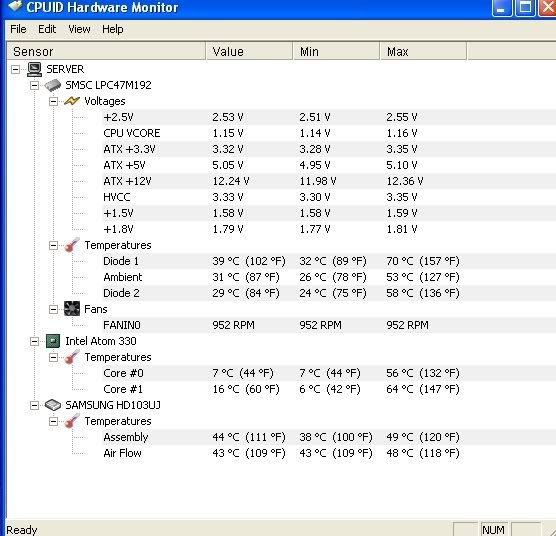Viewport: 556px width, 536px height.
Task: Click the SMSC LPC47M192 chip icon
Action: [x=52, y=85]
